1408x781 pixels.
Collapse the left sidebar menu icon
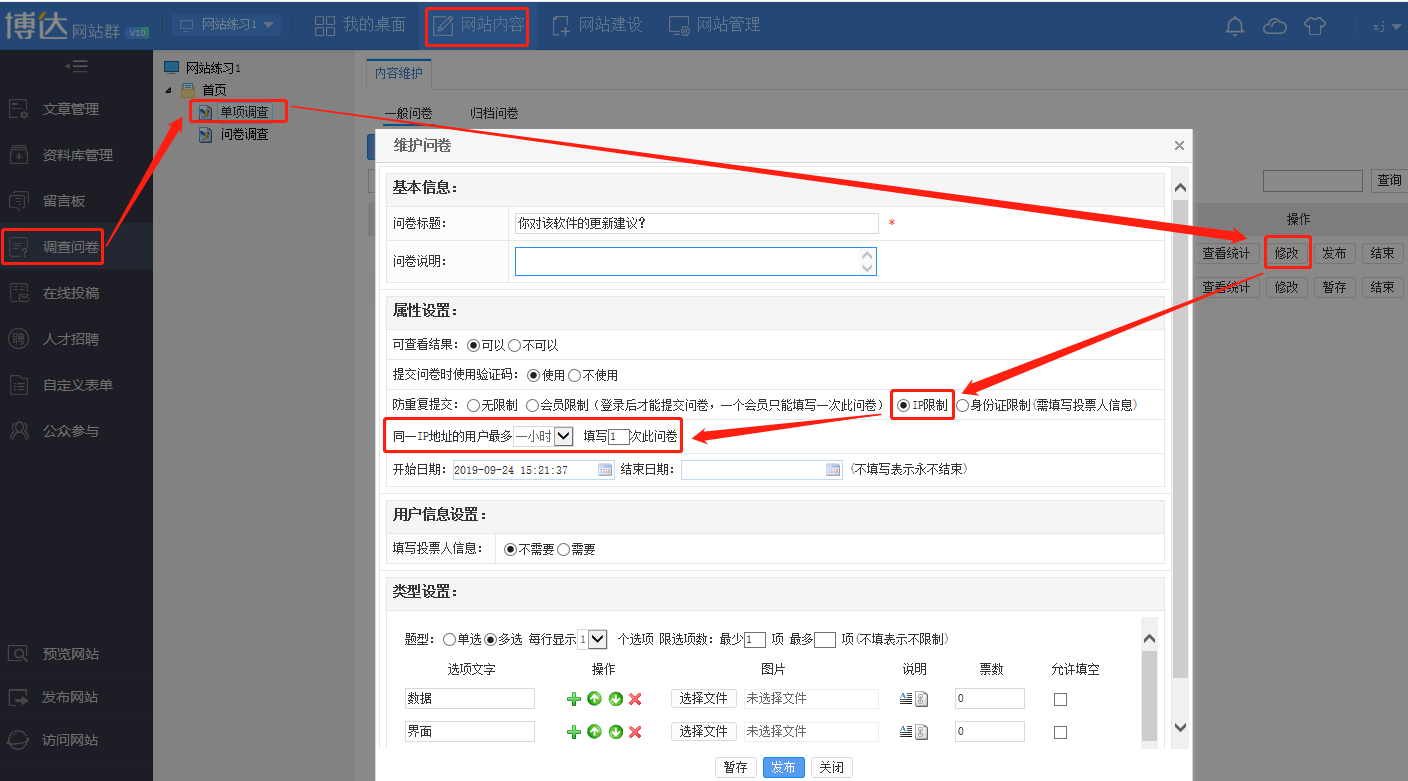[x=76, y=66]
